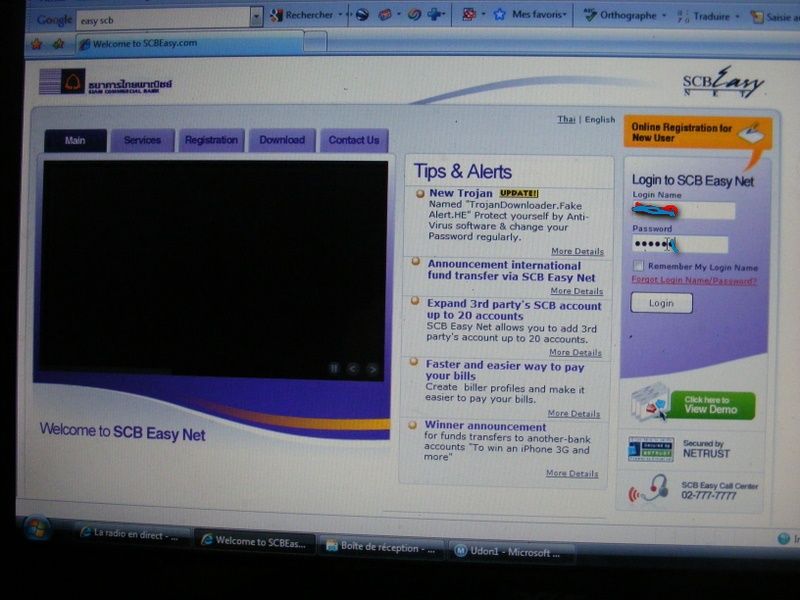Switch to Udon1 - Microsoft taskbar window
Screen dimensions: 800x600
[511, 552]
